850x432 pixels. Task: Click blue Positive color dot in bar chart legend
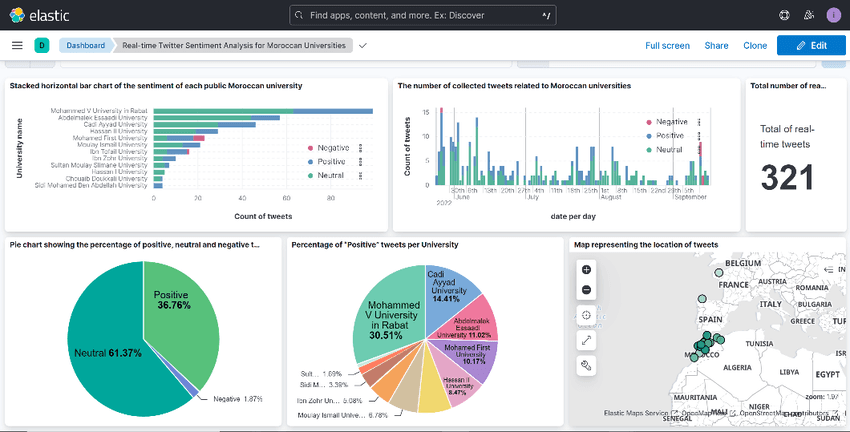pos(311,162)
